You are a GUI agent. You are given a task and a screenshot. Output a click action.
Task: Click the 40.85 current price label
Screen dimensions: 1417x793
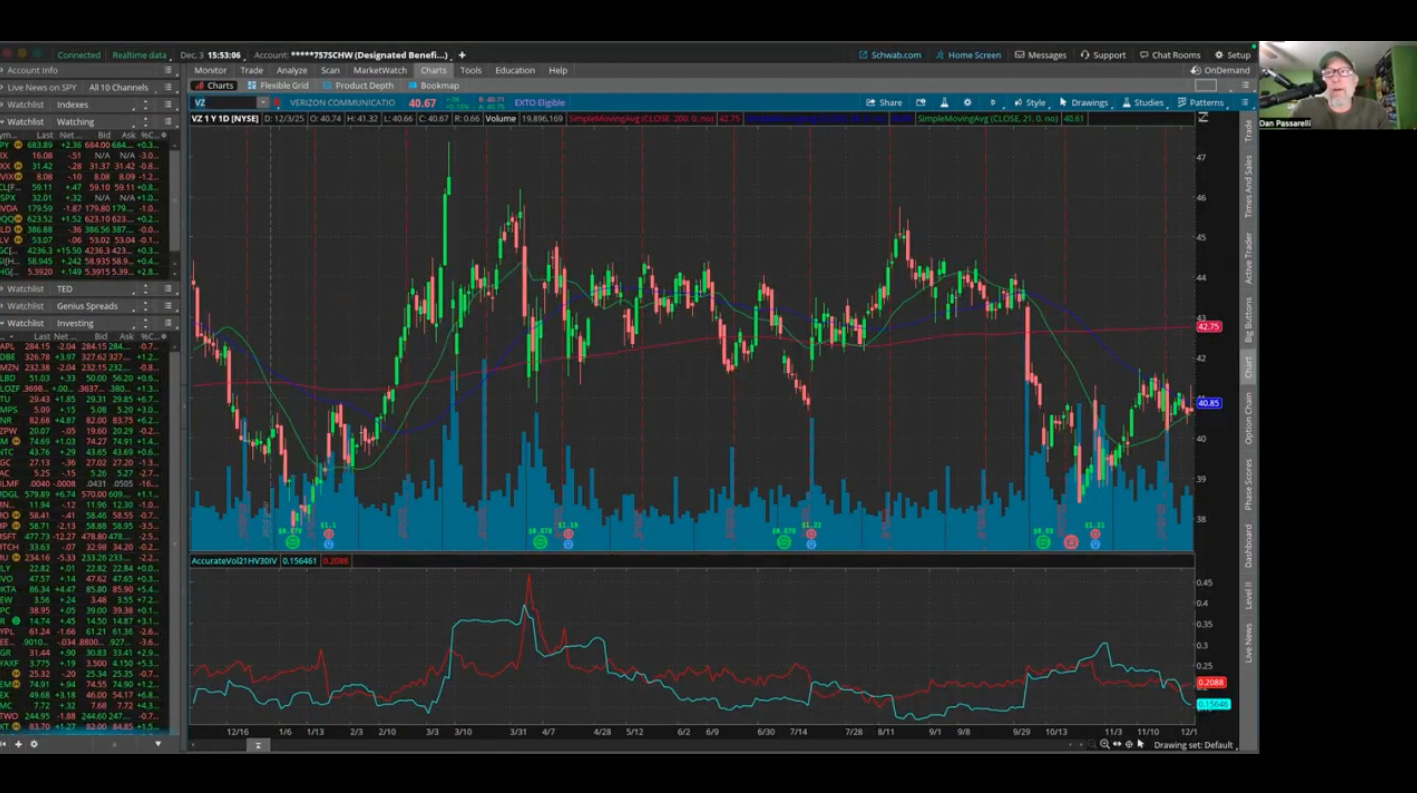click(1209, 403)
